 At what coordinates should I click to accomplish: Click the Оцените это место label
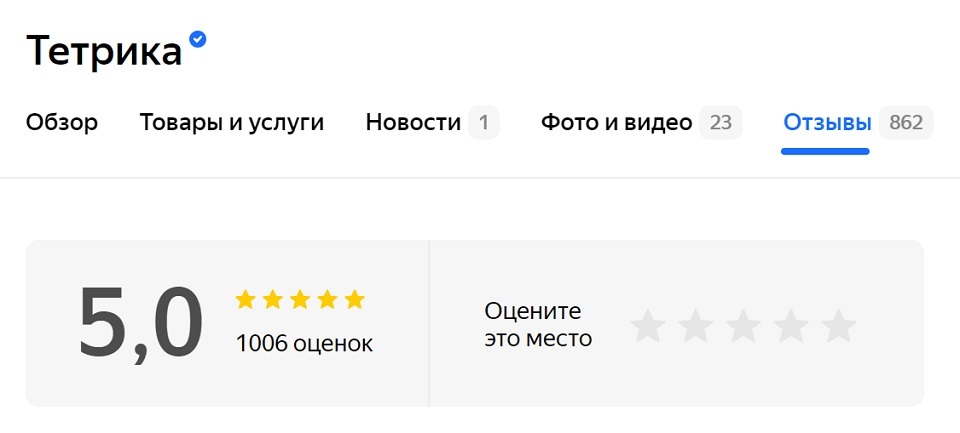(x=538, y=325)
